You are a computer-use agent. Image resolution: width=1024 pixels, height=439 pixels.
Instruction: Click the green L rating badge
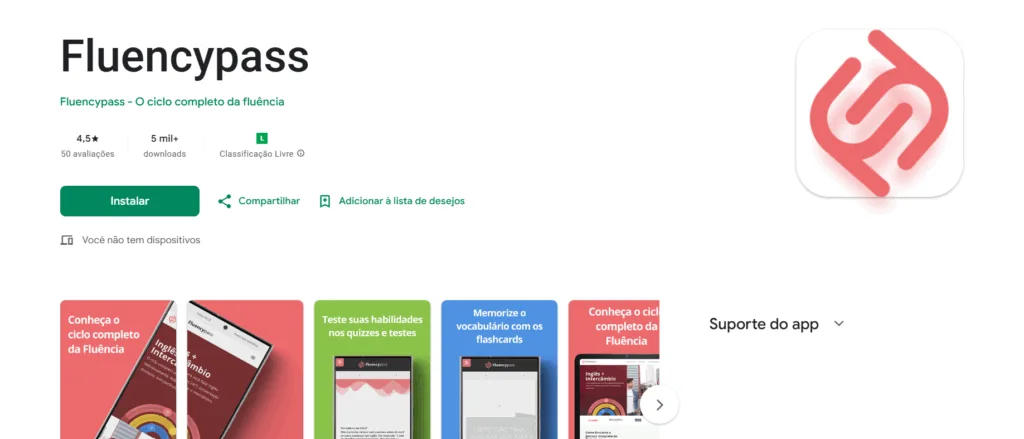(262, 138)
